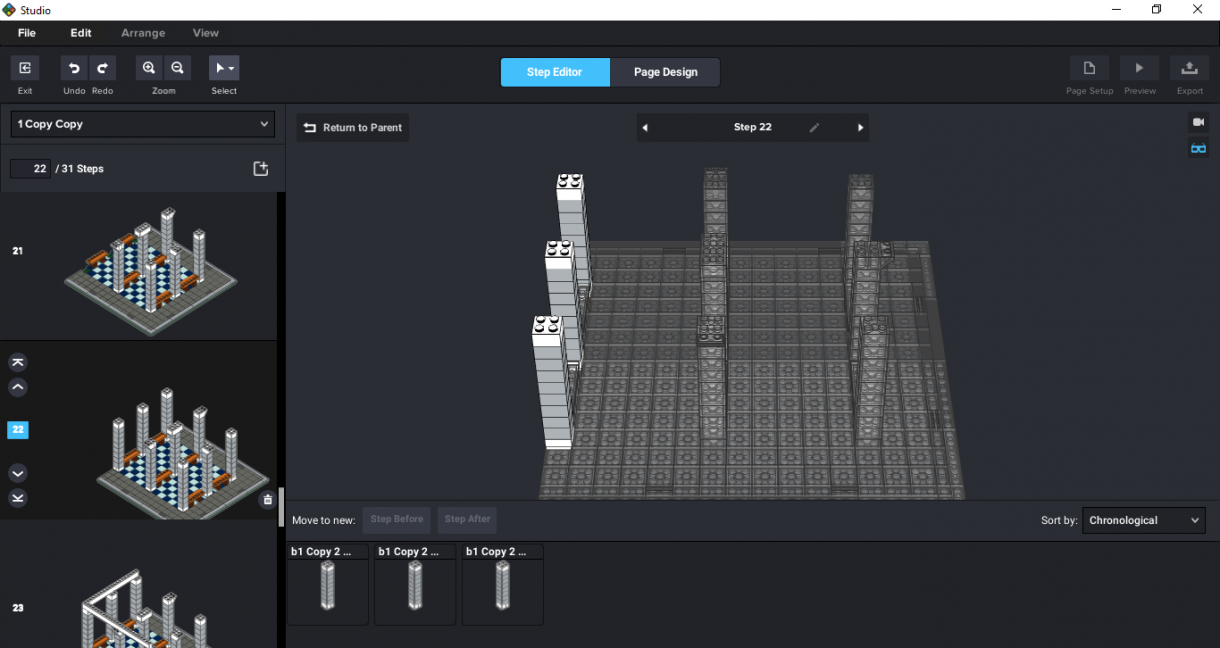Click the Return to Parent button
The height and width of the screenshot is (648, 1220).
pyautogui.click(x=353, y=128)
